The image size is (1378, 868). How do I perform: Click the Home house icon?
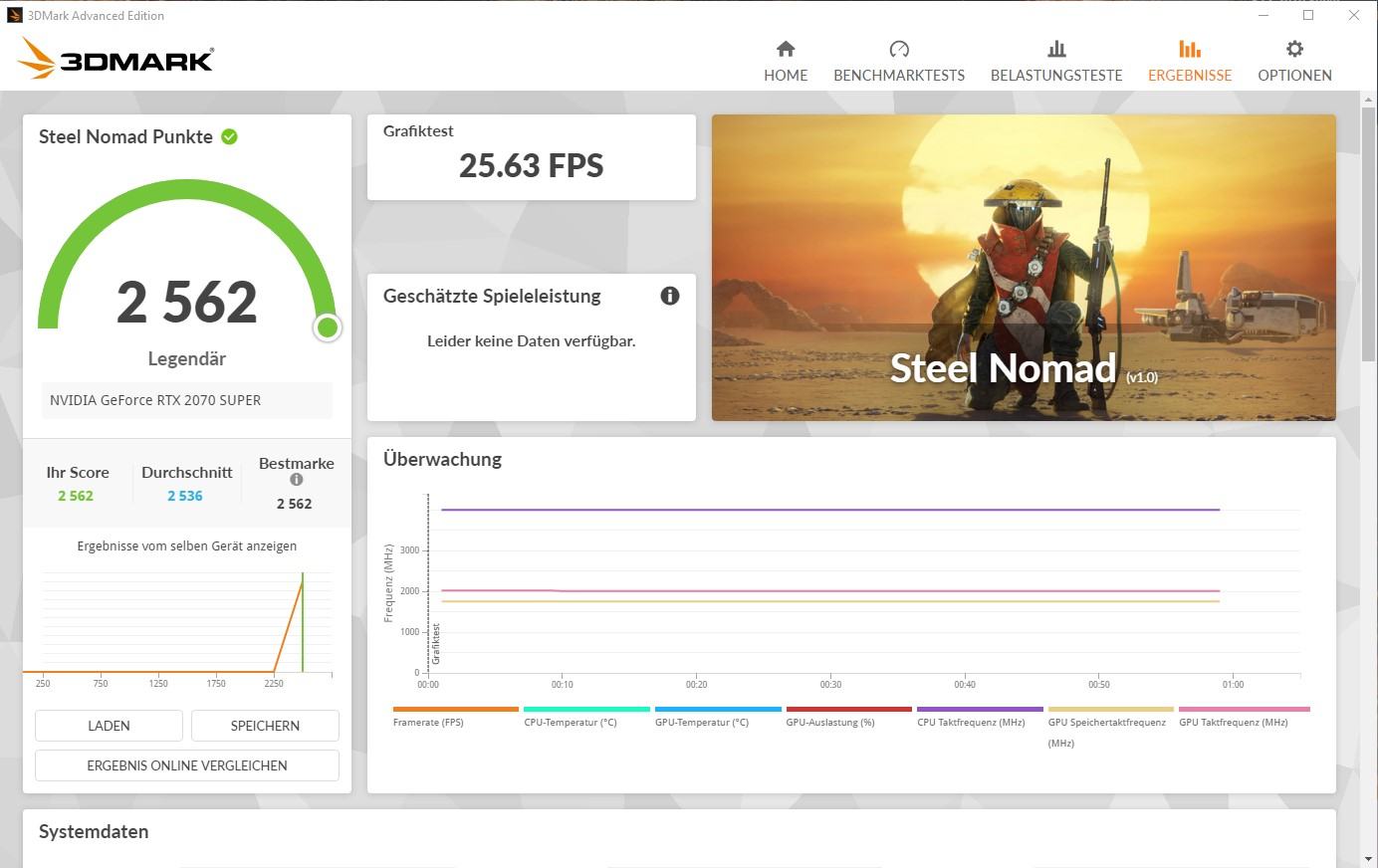pos(786,49)
